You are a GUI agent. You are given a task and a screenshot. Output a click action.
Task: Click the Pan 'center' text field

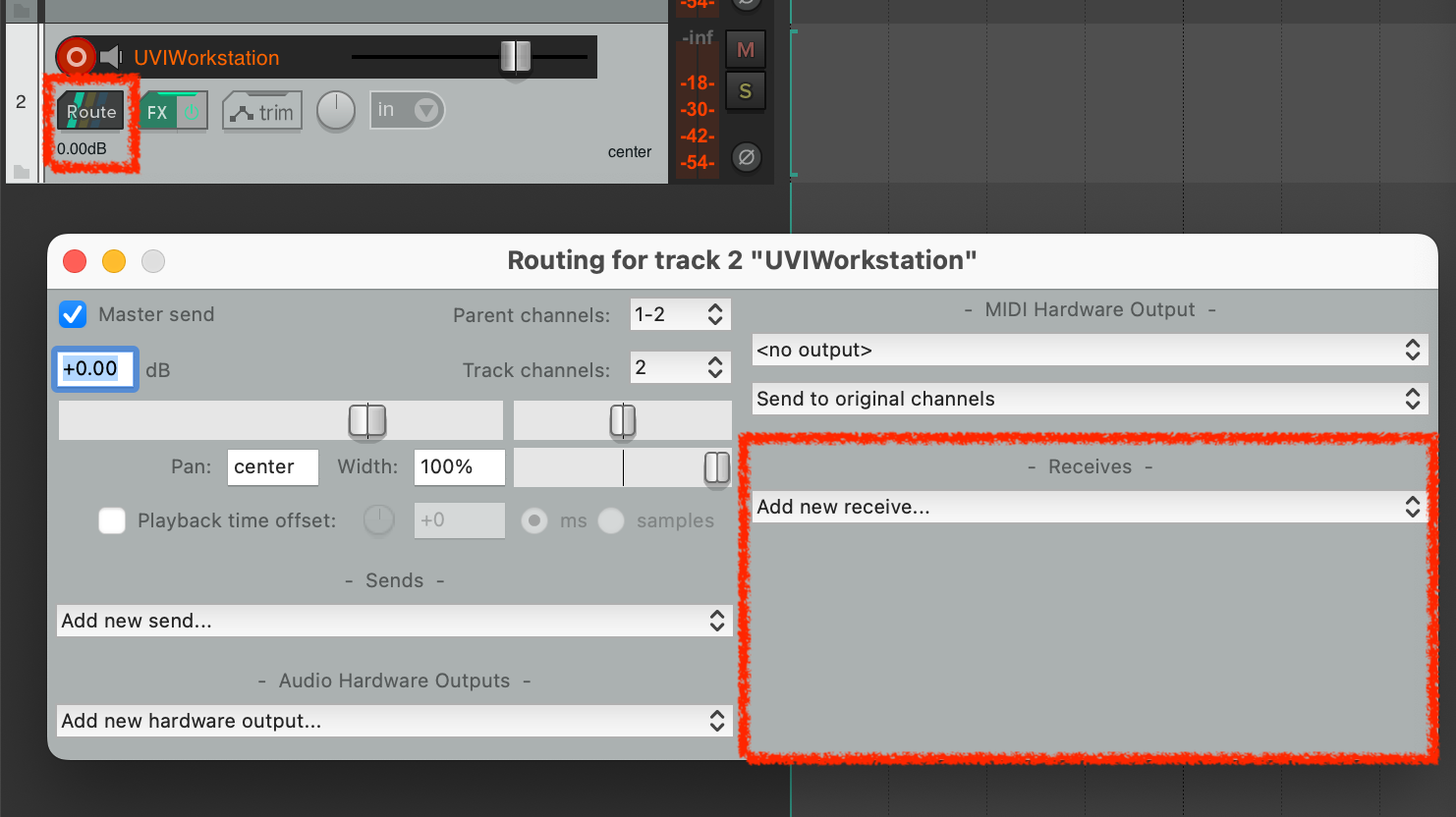[273, 467]
